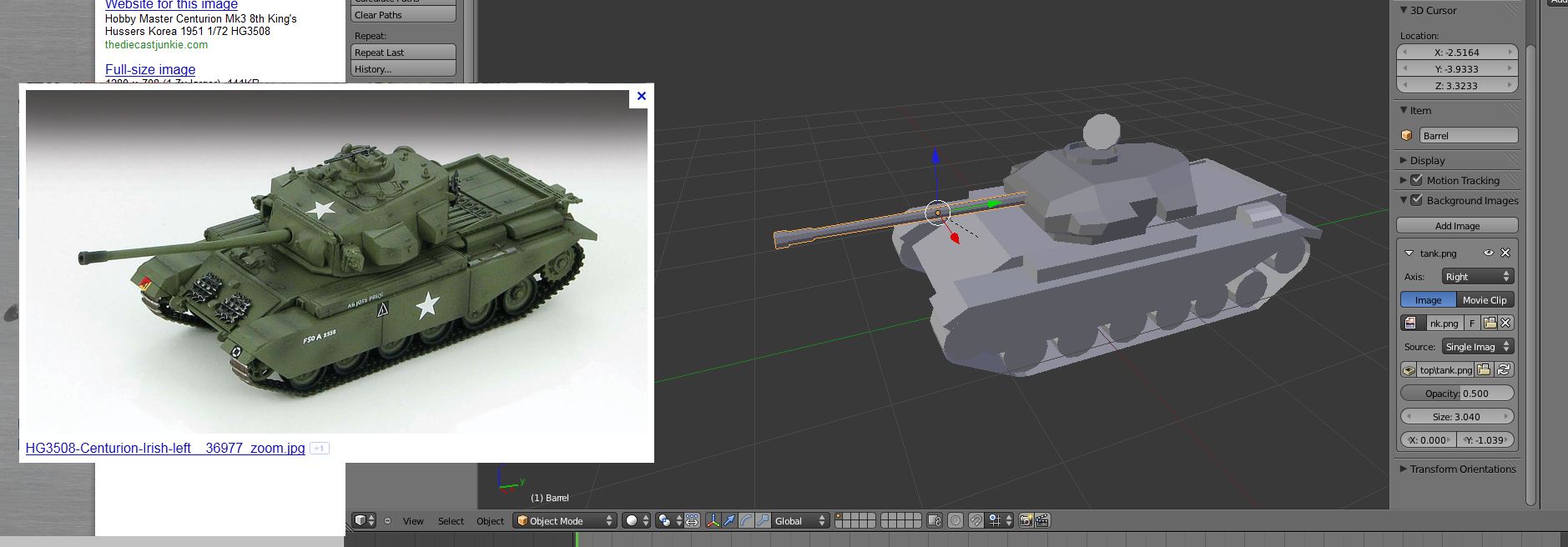
Task: Click the lock camera to layers icon
Action: pyautogui.click(x=935, y=520)
